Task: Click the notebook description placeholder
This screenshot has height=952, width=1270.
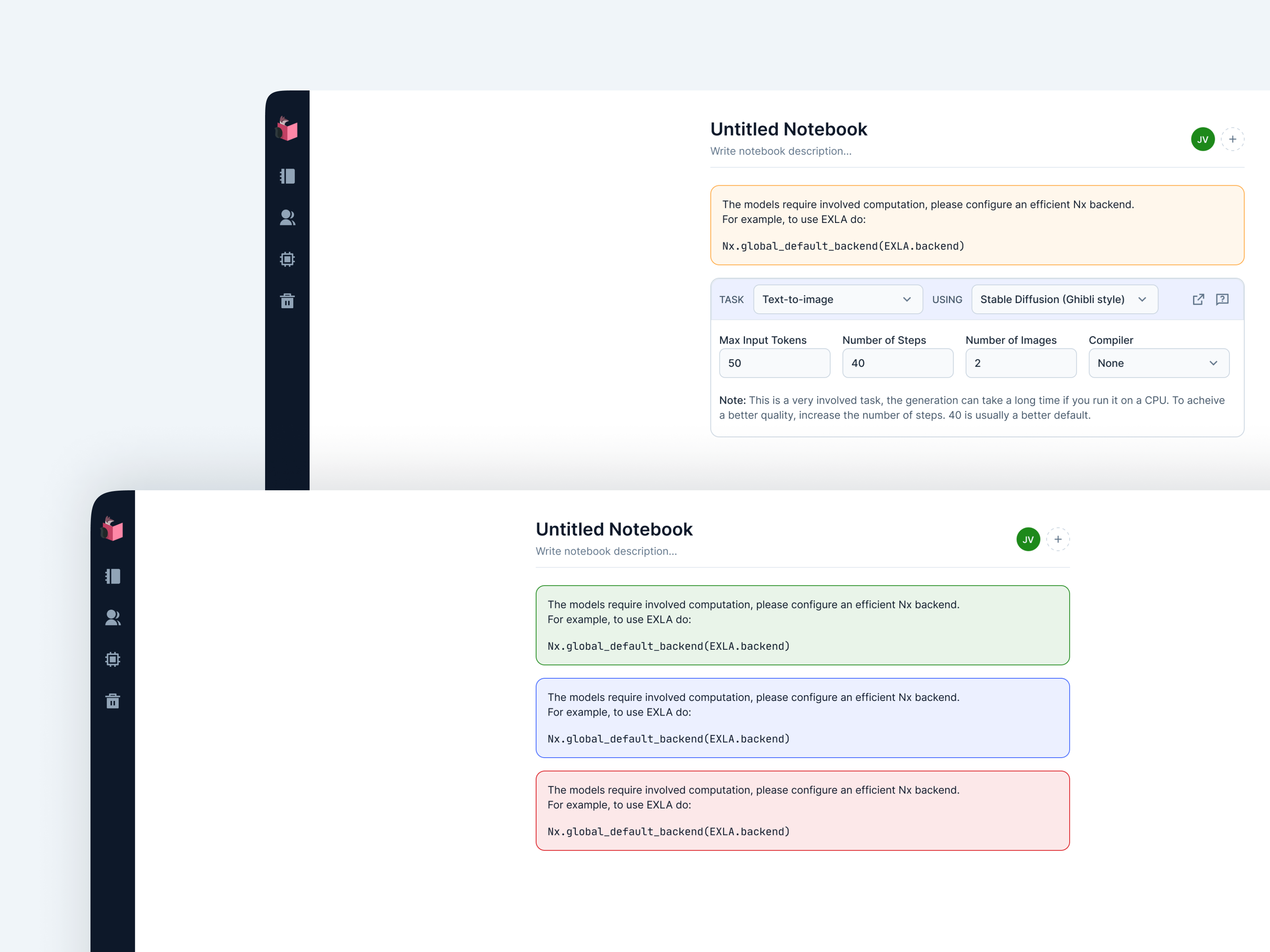Action: point(781,151)
